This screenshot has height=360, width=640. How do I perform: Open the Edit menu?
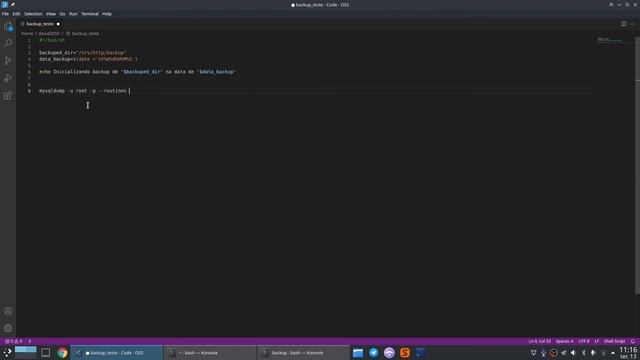point(16,14)
